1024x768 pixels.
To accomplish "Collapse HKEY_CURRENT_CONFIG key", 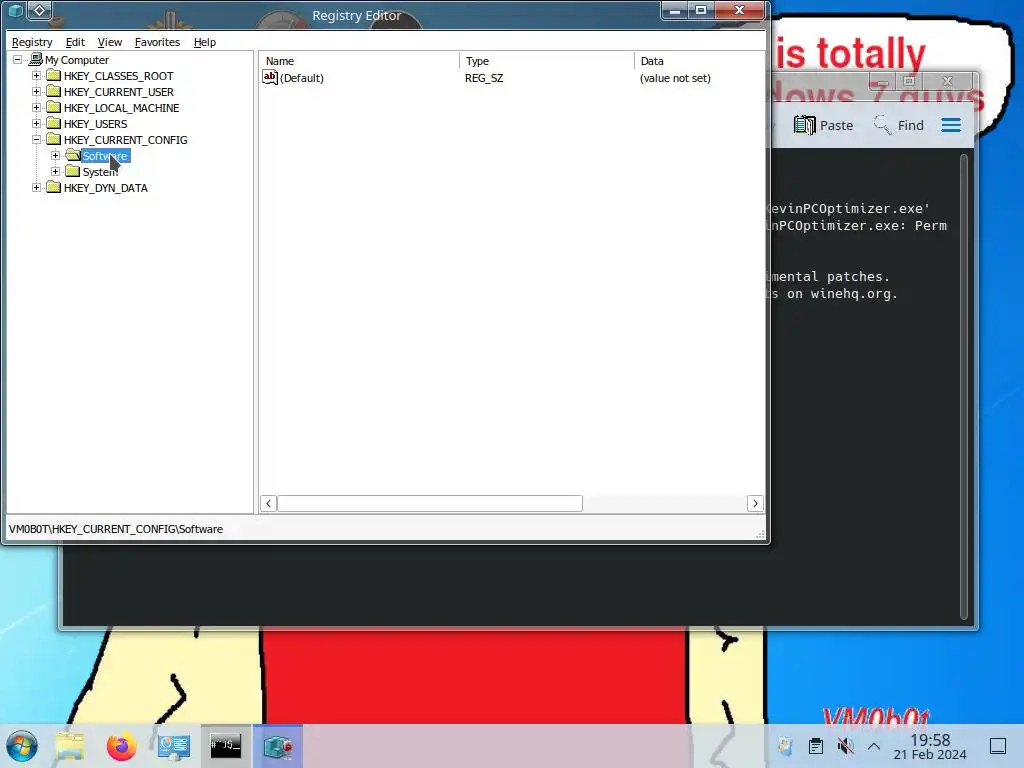I will coord(37,140).
